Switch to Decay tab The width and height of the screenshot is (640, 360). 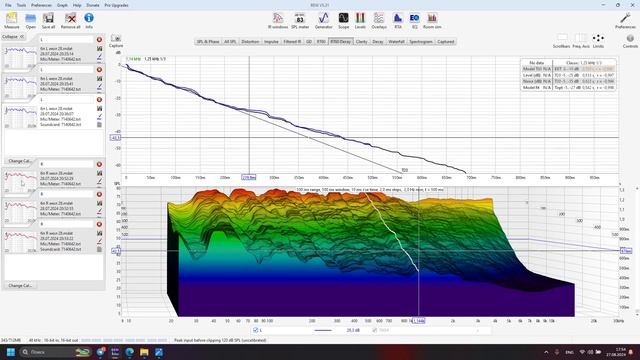coord(378,42)
